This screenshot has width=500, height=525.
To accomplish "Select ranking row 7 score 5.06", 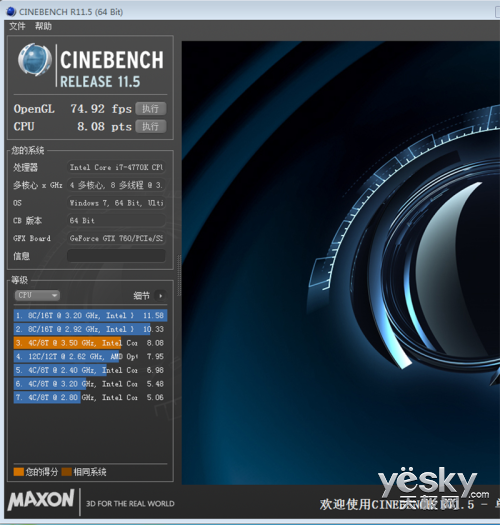I will tap(90, 397).
